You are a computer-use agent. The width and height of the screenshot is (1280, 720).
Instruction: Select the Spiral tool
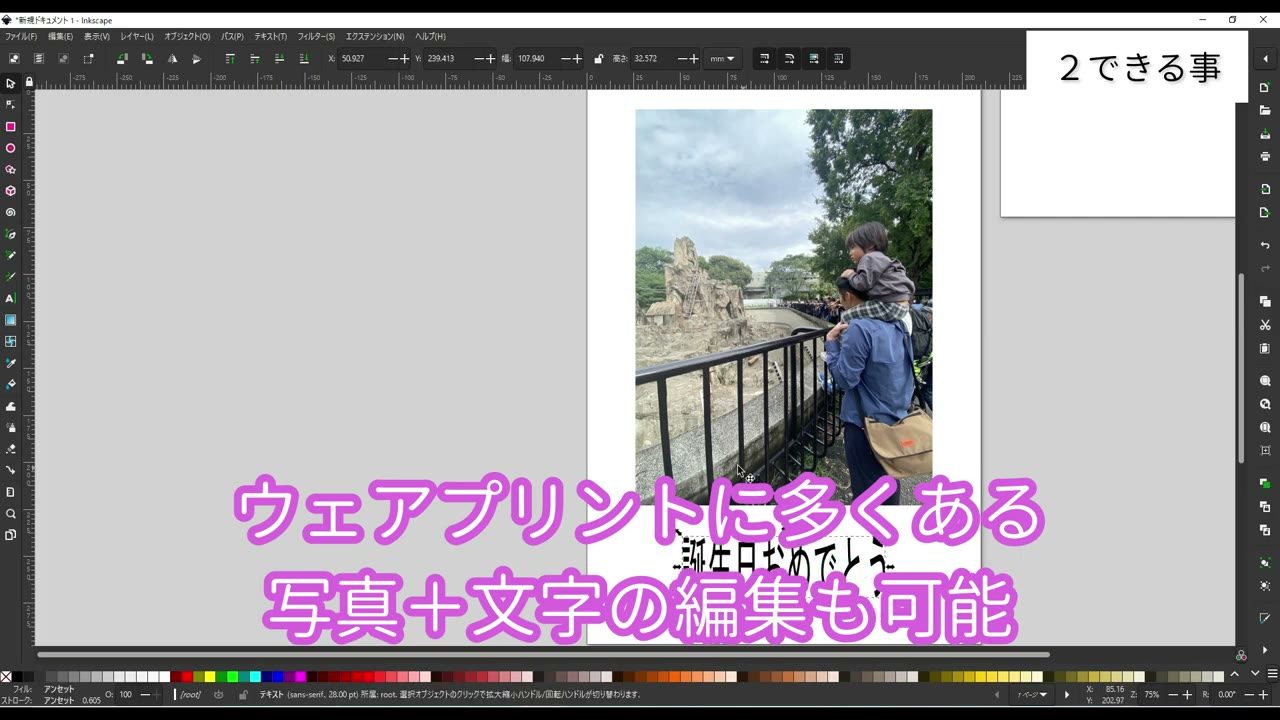[11, 212]
